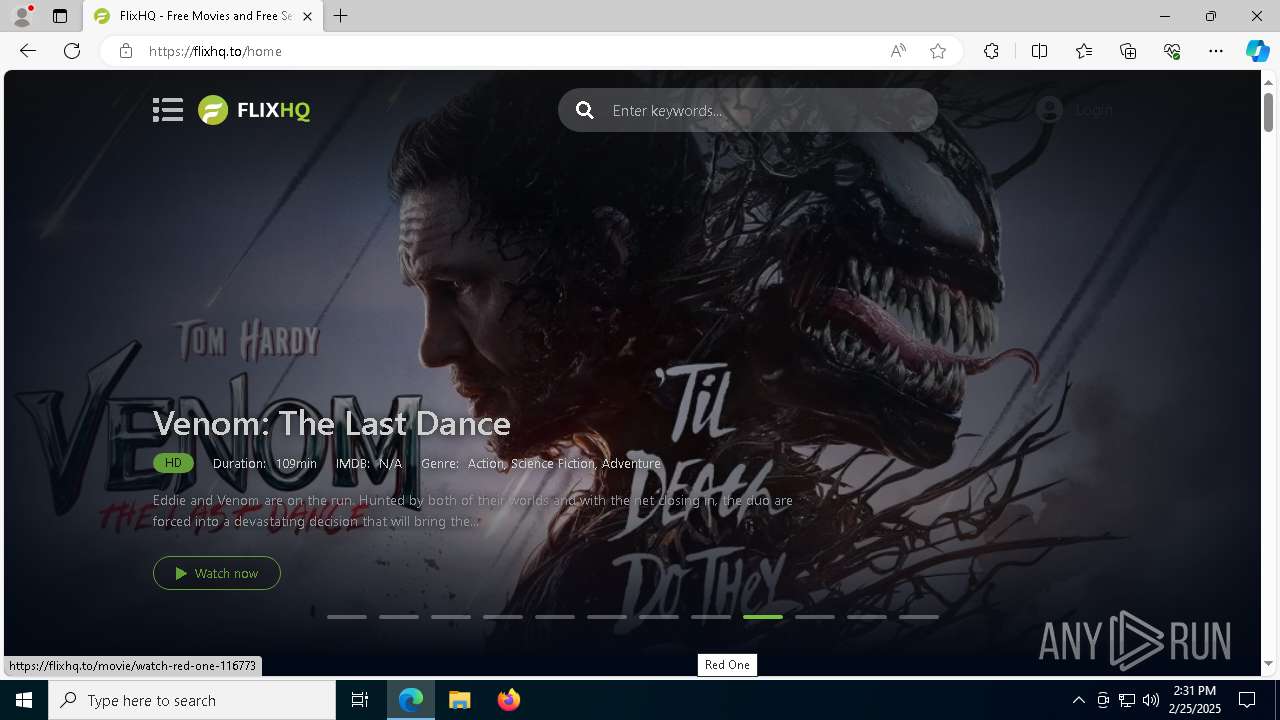
Task: Open the Windows Start menu
Action: (x=24, y=700)
